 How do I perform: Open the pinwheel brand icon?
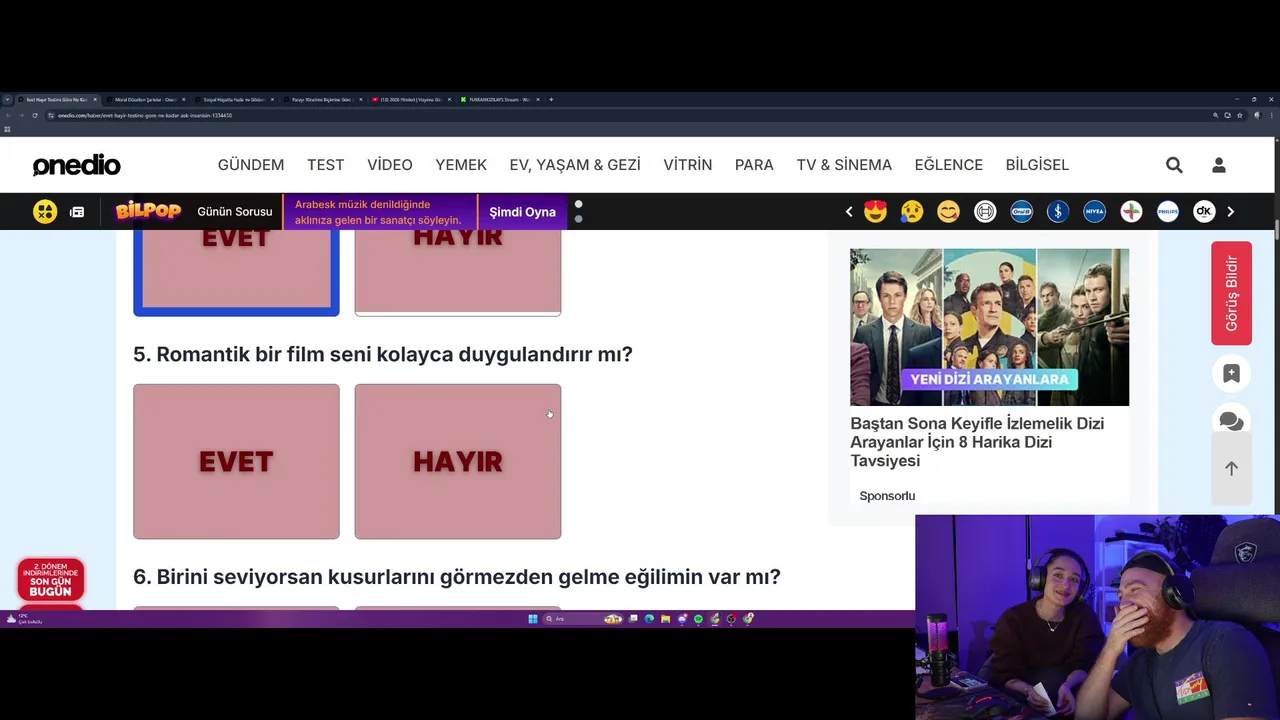1131,211
